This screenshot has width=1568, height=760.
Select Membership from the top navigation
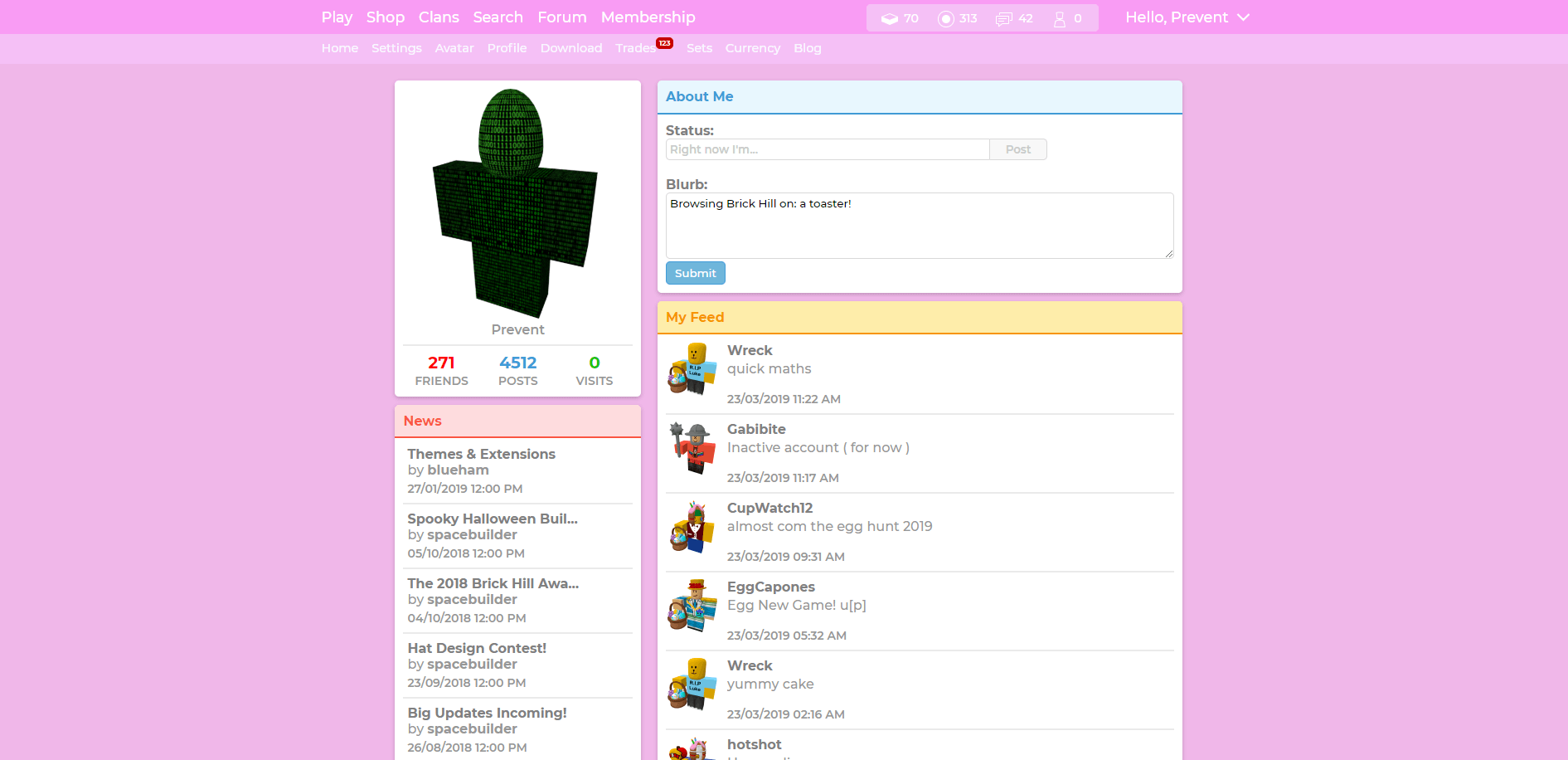[648, 17]
